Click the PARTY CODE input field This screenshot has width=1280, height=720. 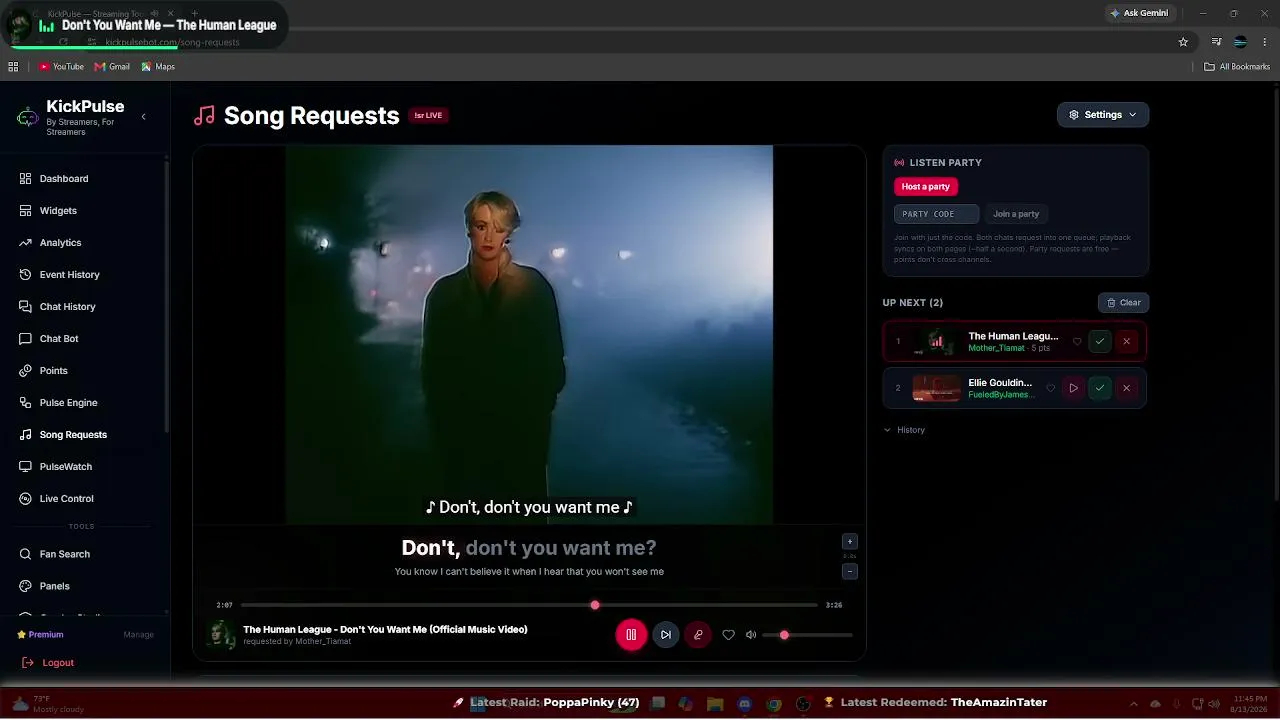936,214
